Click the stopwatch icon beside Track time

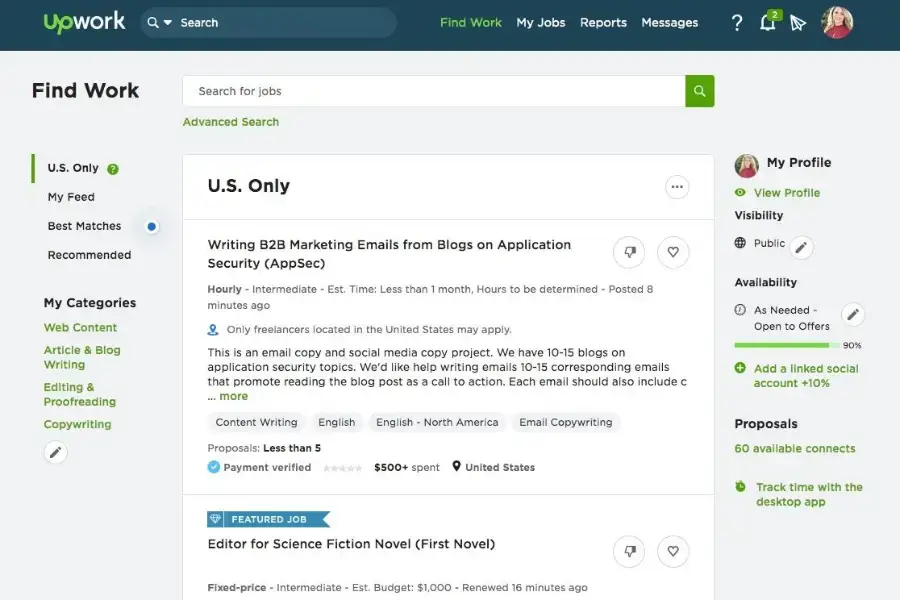click(x=740, y=486)
